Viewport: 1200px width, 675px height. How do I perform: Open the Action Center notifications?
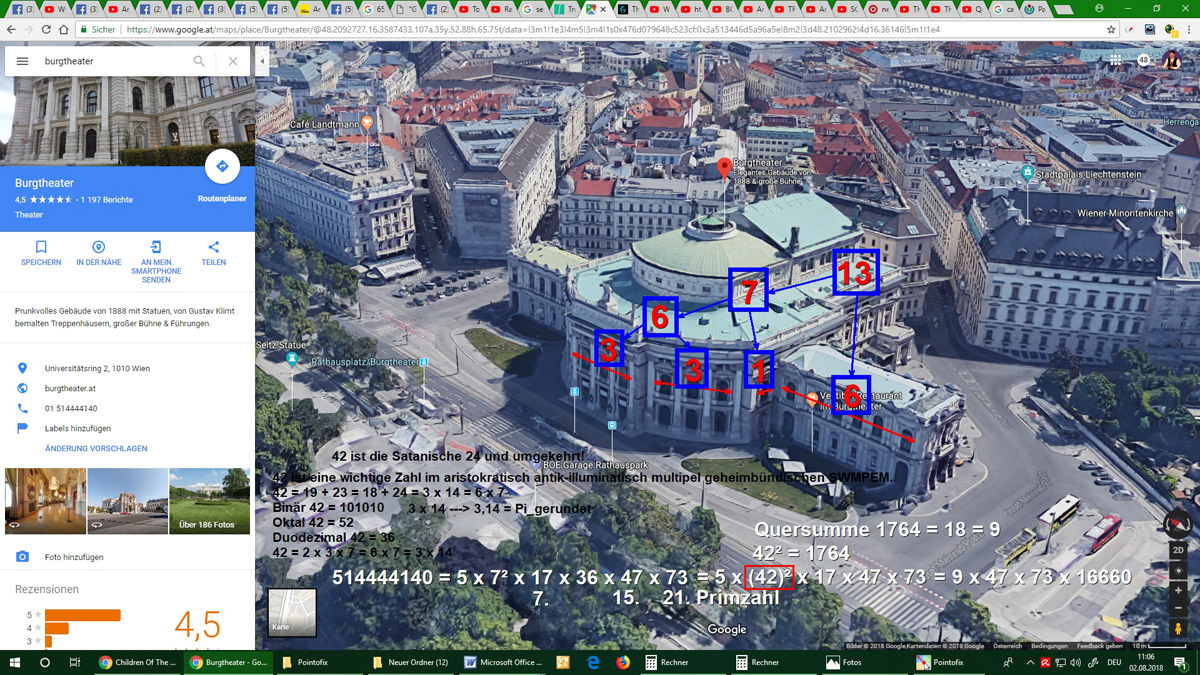coord(1181,663)
